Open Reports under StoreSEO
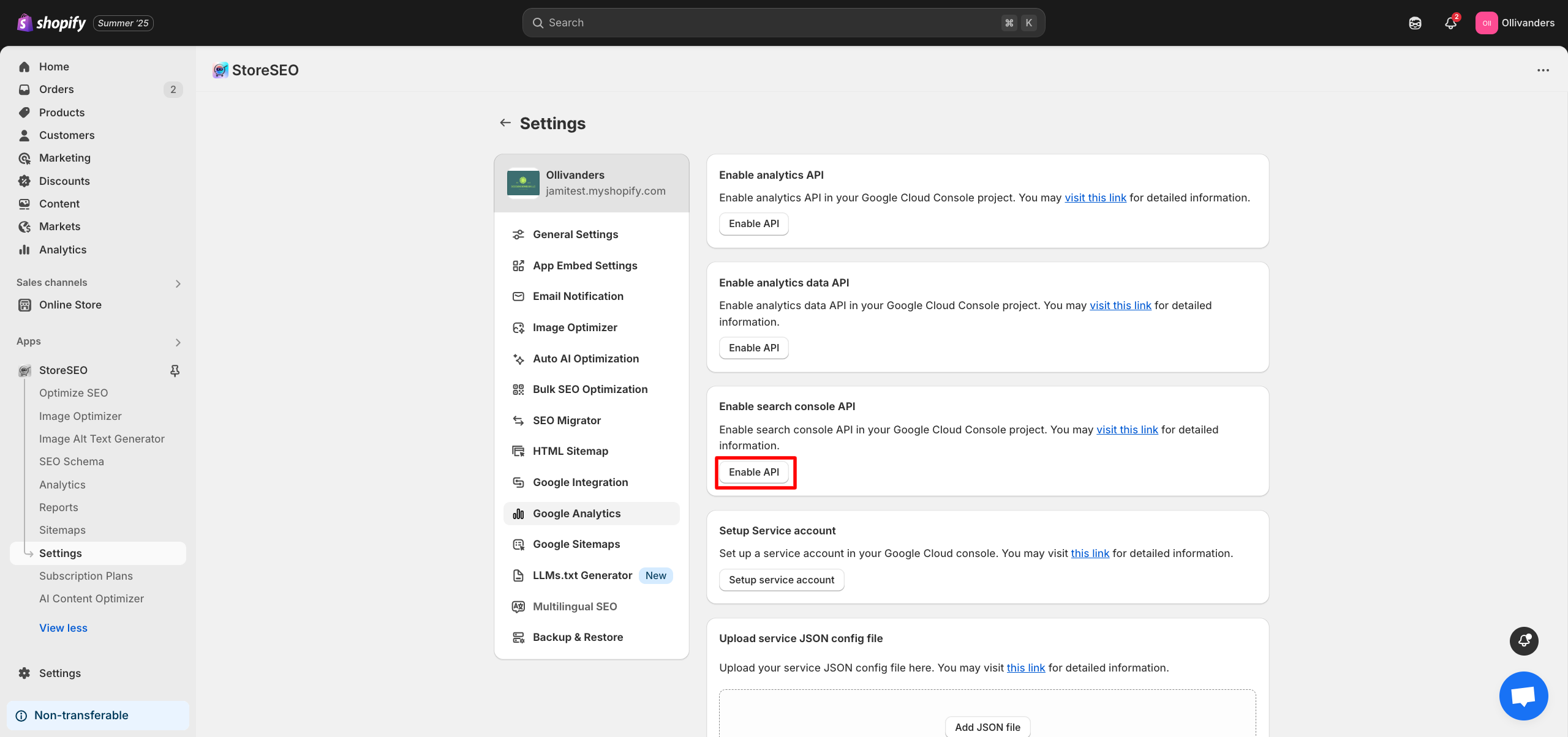This screenshot has width=1568, height=737. pyautogui.click(x=59, y=507)
